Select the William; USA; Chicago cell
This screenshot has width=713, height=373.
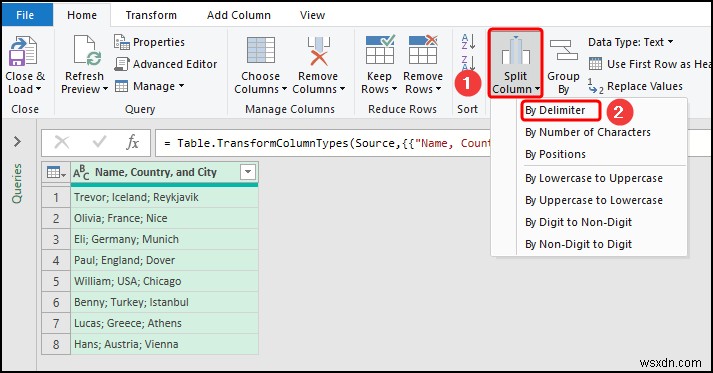coord(165,281)
